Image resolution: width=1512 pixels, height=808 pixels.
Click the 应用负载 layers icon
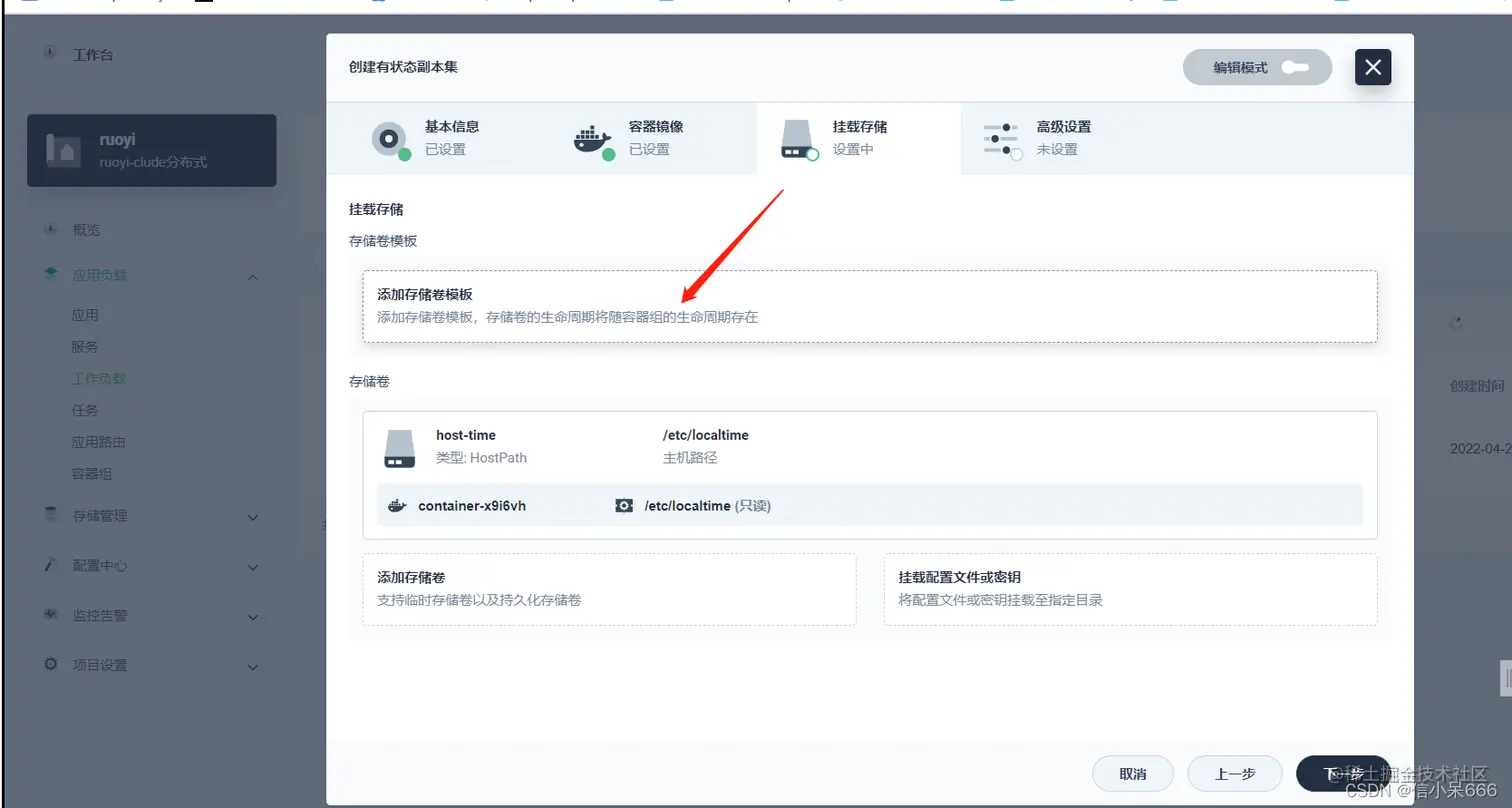[50, 274]
